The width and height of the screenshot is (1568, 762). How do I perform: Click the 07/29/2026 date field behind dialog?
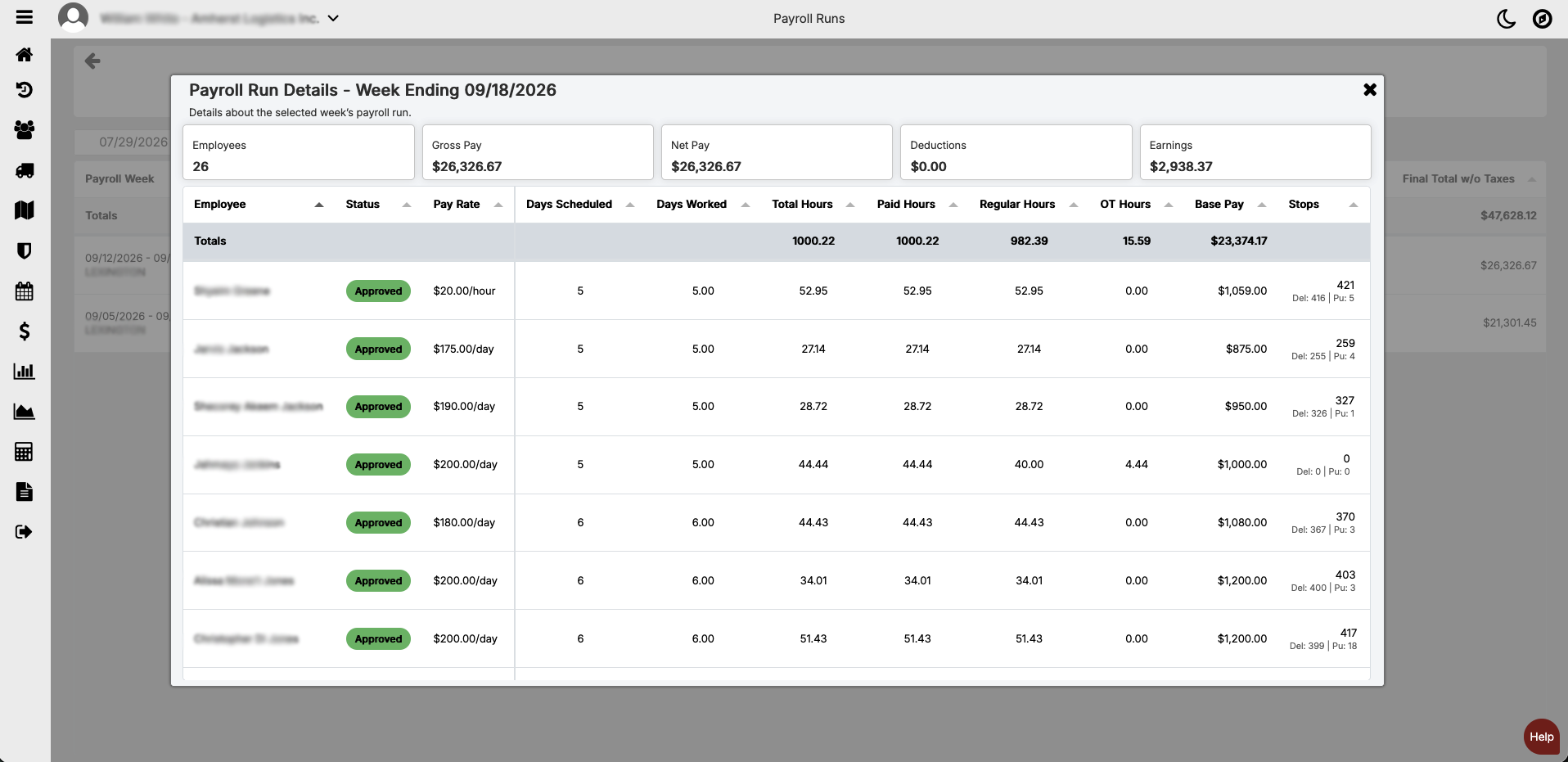pos(123,142)
